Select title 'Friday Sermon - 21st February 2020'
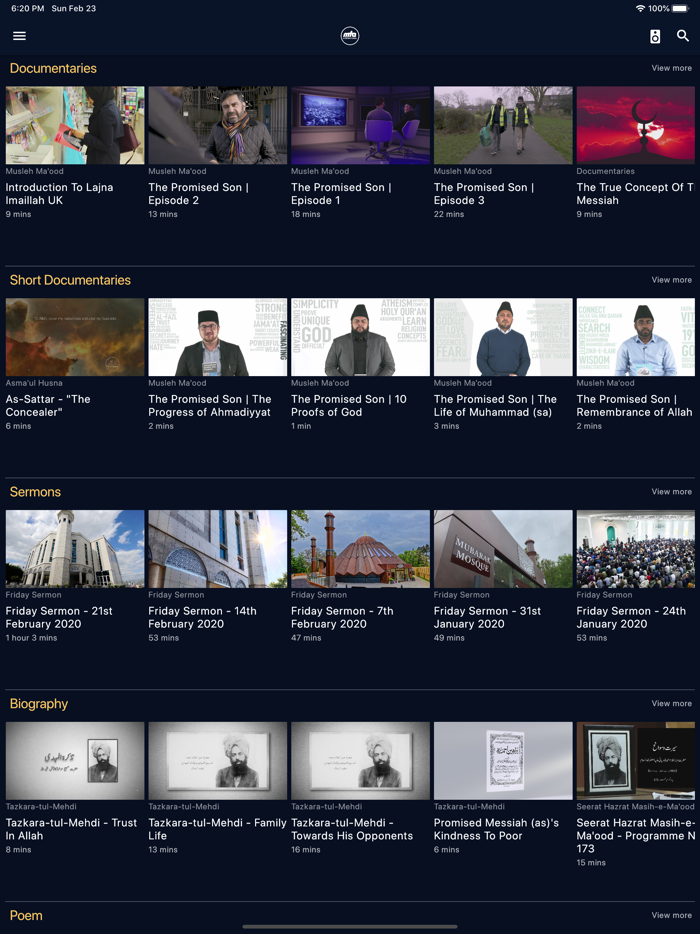Image resolution: width=700 pixels, height=934 pixels. point(59,617)
